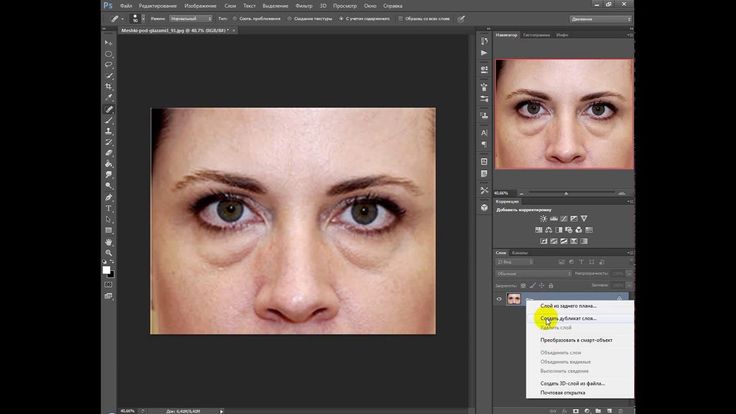This screenshot has width=736, height=414.
Task: Select the Eyedropper tool
Action: tap(108, 98)
